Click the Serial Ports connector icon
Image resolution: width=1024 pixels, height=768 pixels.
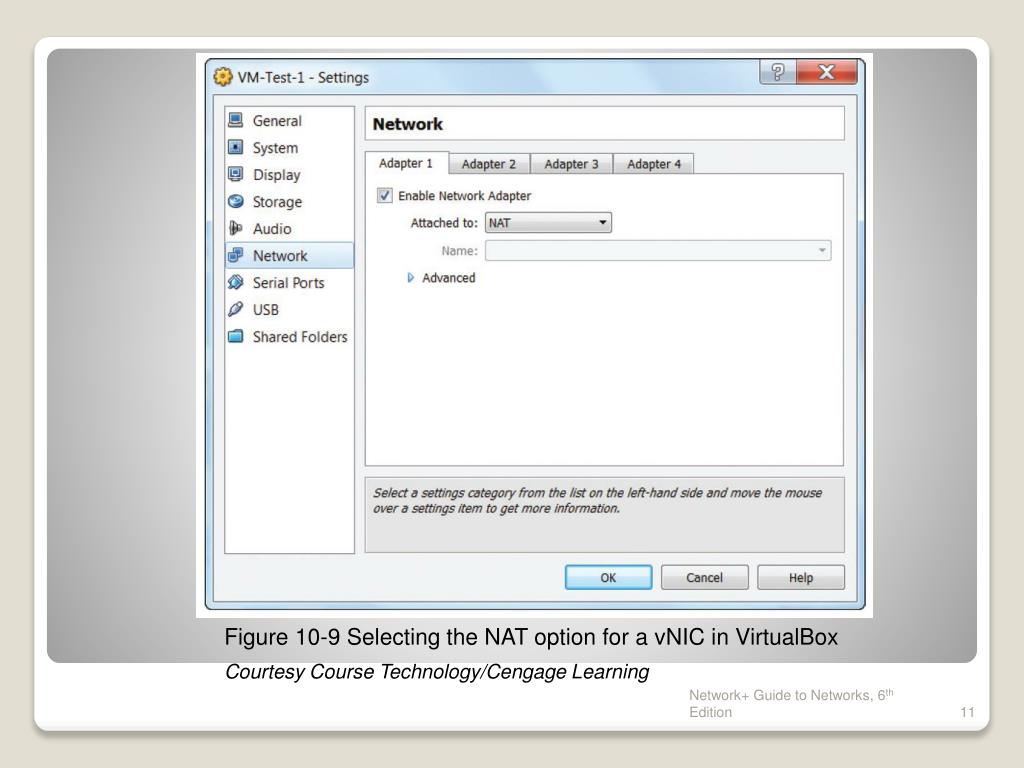[x=235, y=282]
